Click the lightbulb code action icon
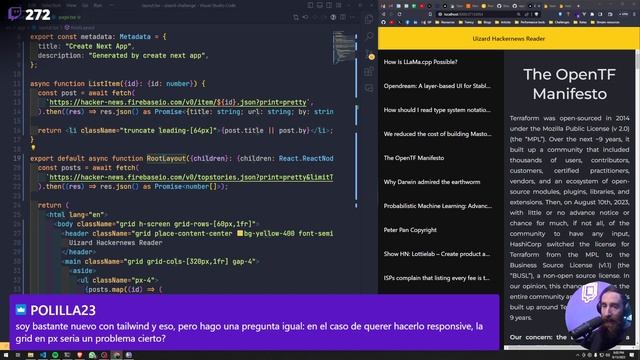This screenshot has width=640, height=360. pos(33,148)
